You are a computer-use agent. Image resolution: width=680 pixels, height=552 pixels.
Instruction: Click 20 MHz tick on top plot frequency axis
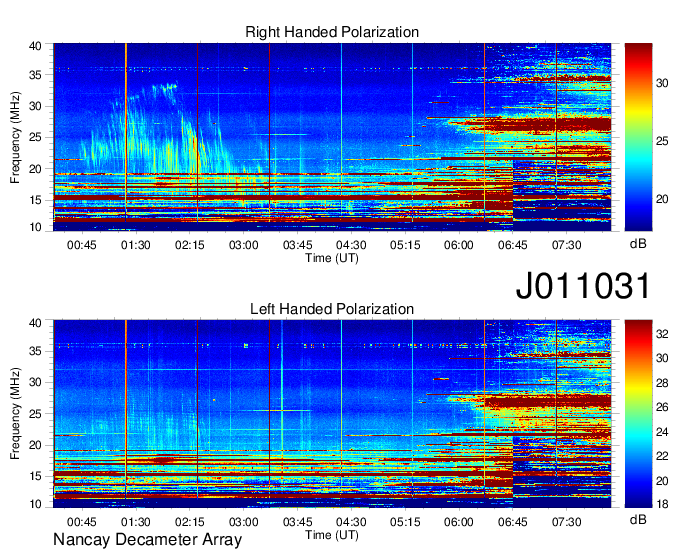(x=36, y=169)
